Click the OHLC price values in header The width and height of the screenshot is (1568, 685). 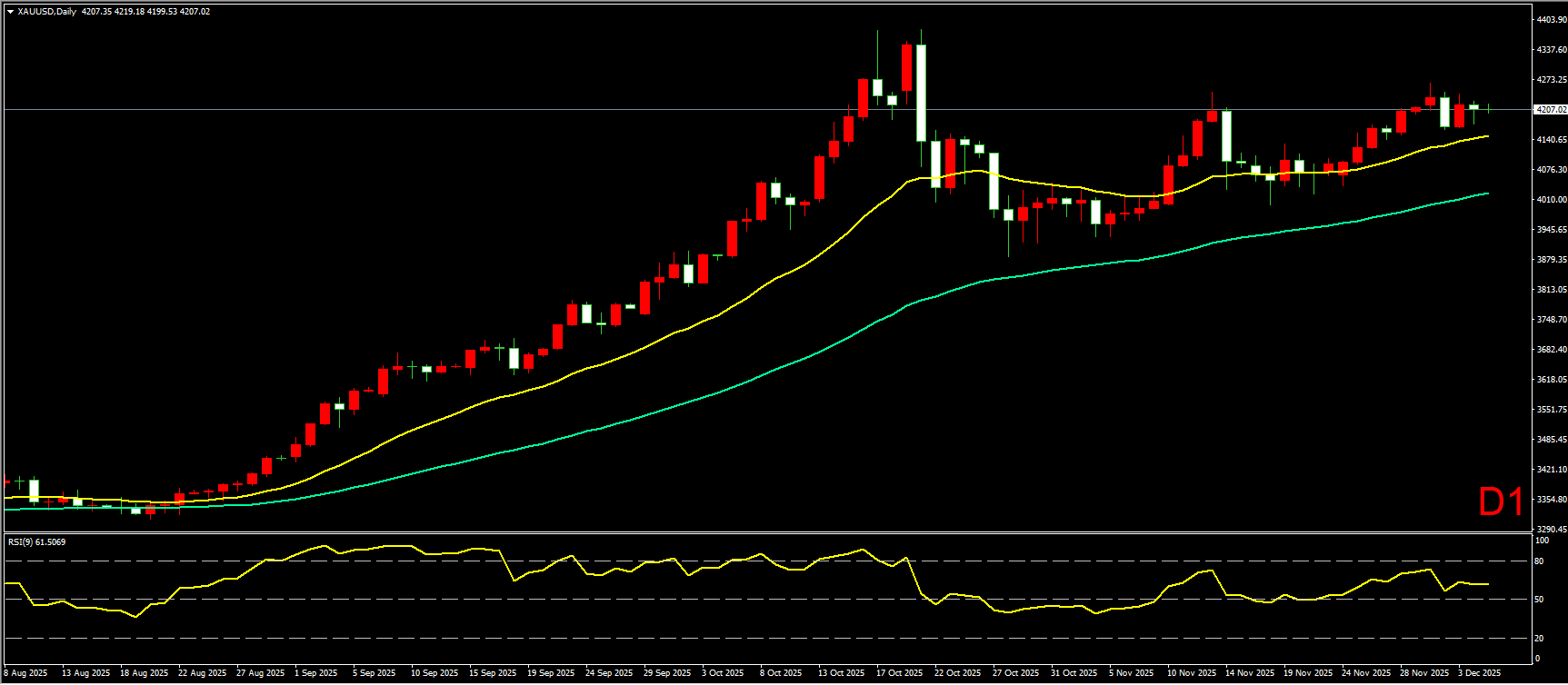click(x=145, y=12)
